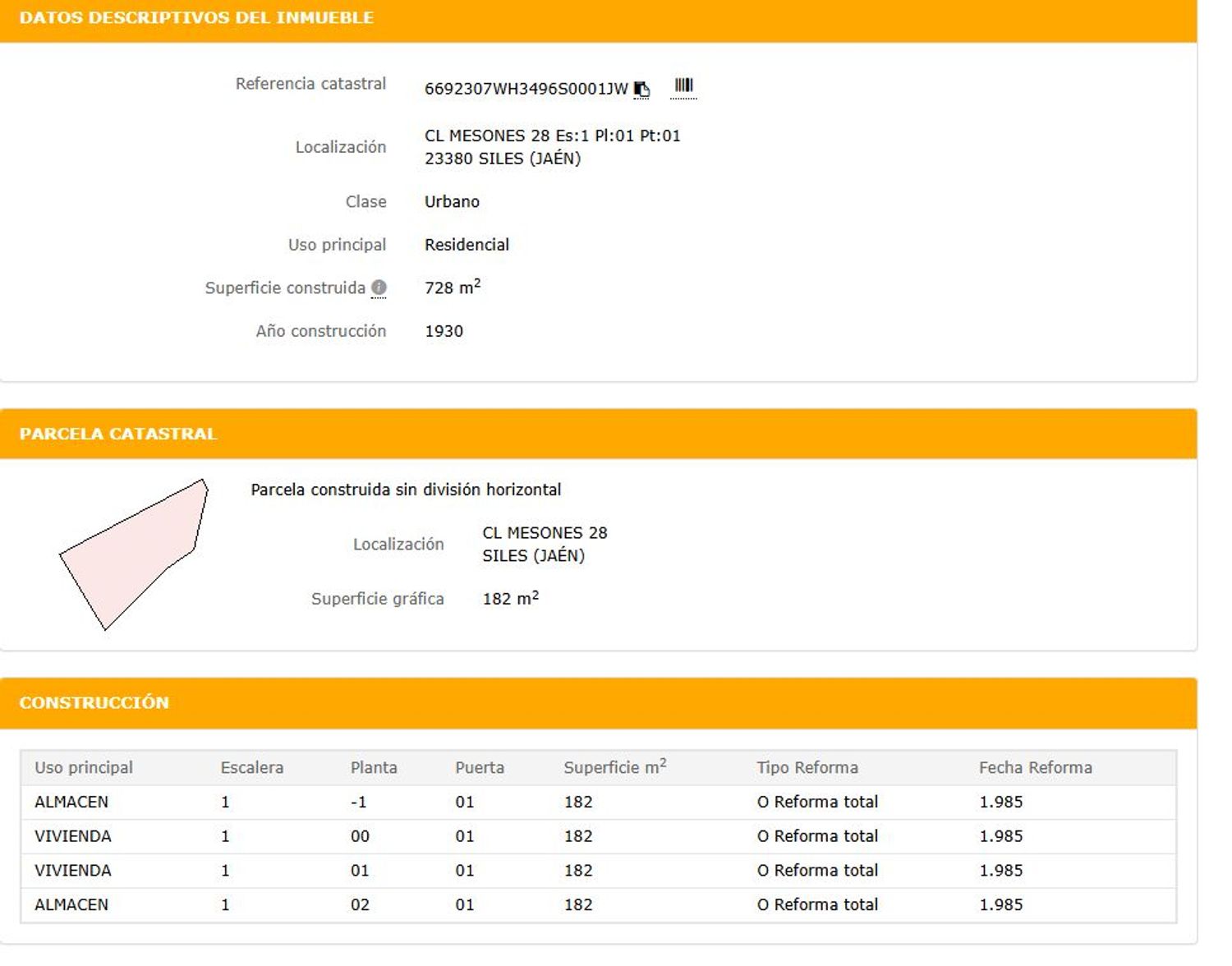This screenshot has width=1232, height=966.
Task: Click the Planta value 00
Action: (x=360, y=836)
